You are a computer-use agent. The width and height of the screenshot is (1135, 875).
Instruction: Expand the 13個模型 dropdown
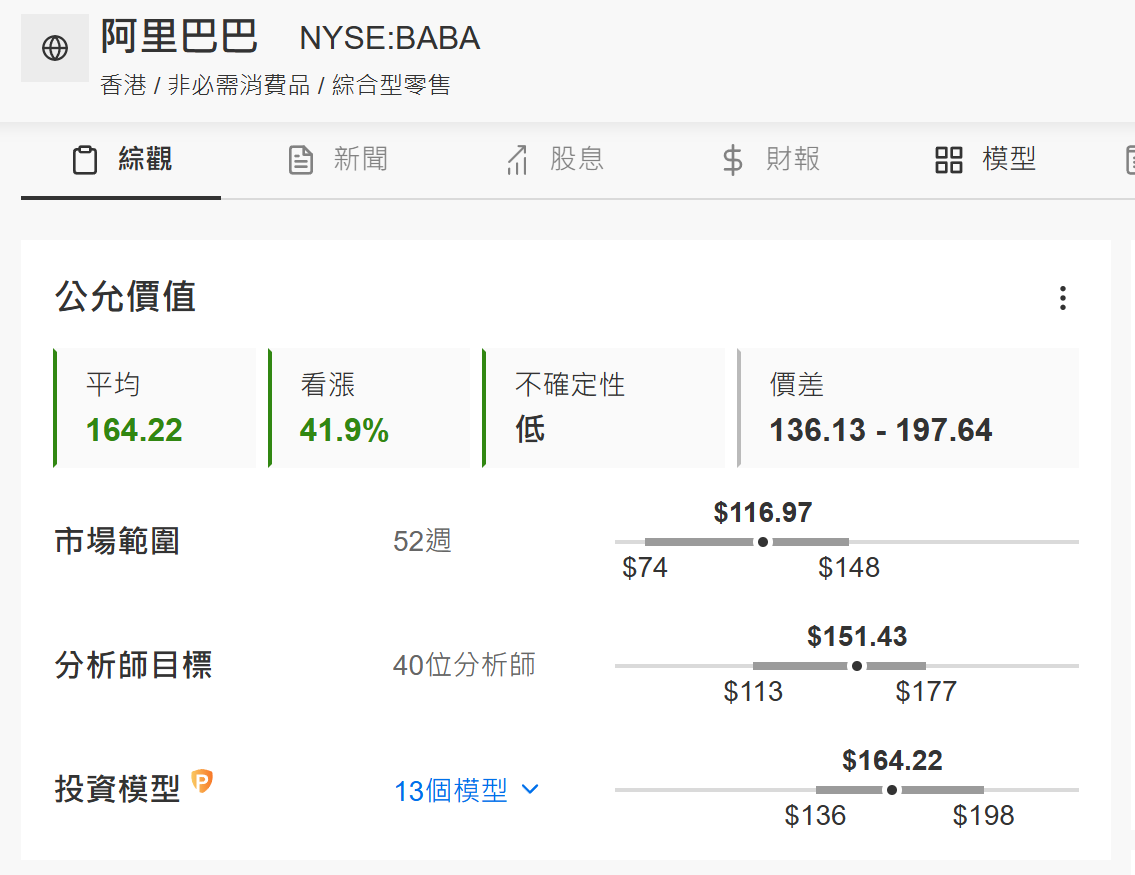[x=466, y=790]
